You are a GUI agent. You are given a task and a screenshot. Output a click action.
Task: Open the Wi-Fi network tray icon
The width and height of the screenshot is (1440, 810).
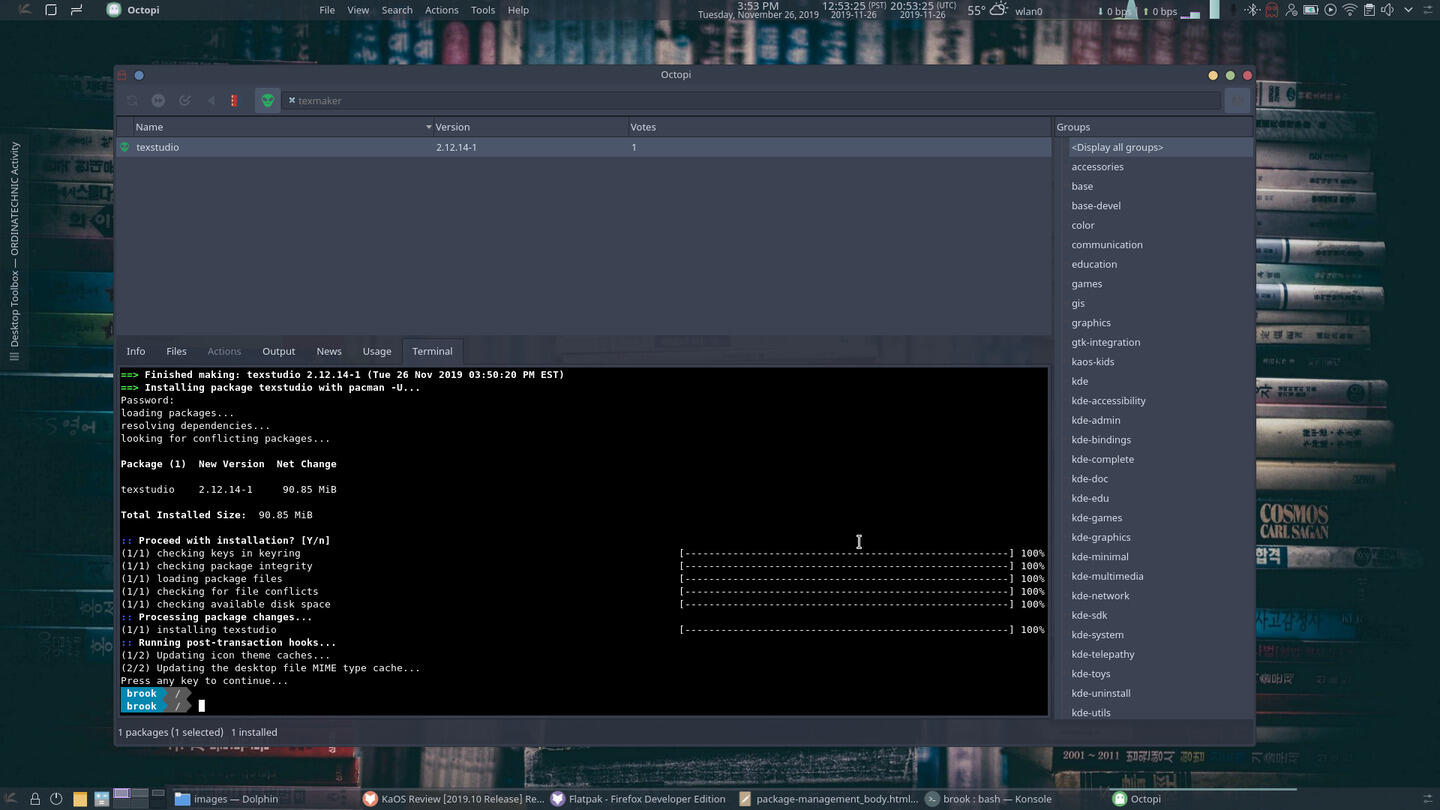click(1350, 10)
